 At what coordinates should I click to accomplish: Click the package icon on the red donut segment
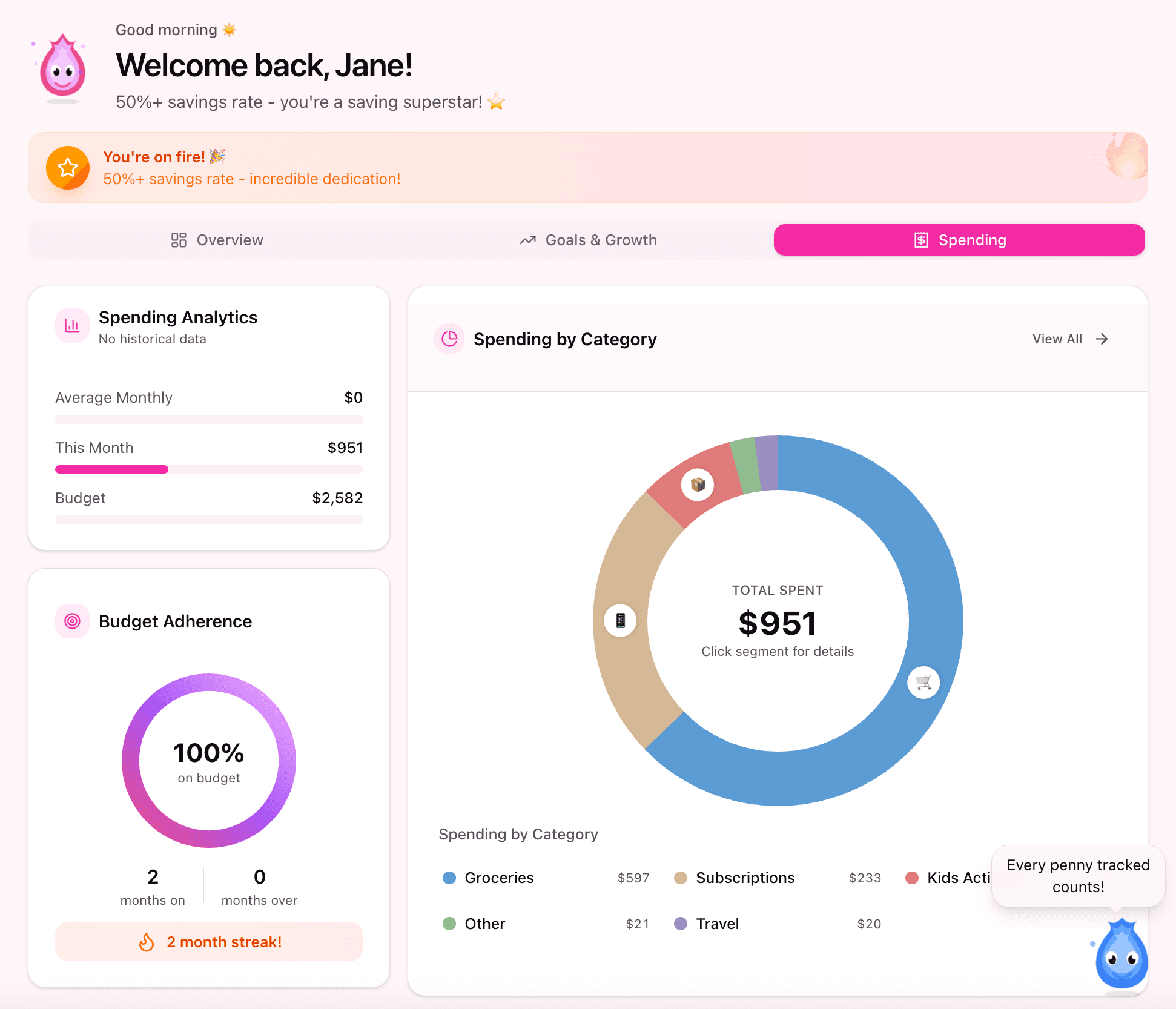(696, 485)
